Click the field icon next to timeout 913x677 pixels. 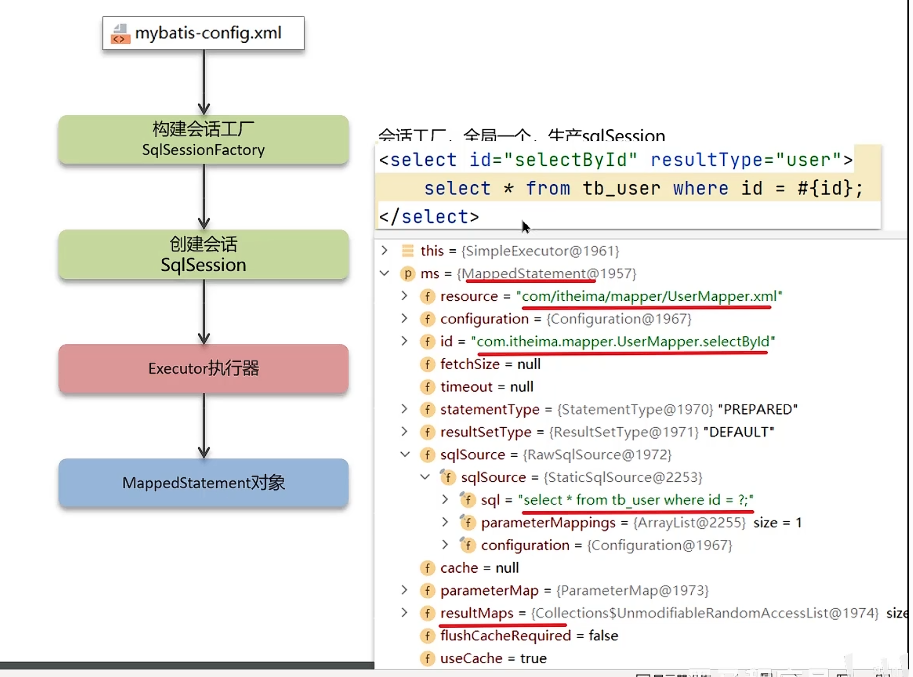tap(427, 387)
